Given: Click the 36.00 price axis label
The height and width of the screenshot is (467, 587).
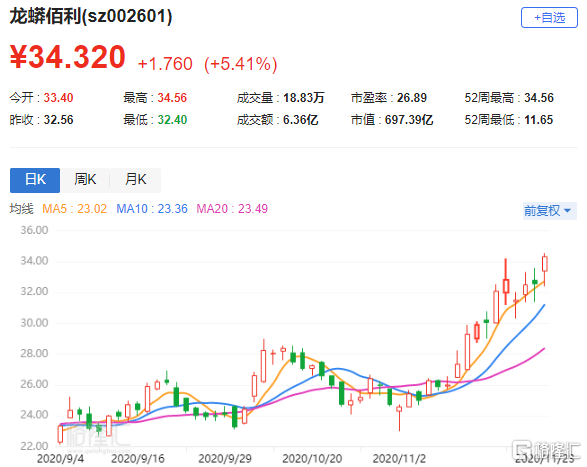Looking at the screenshot, I should [34, 230].
